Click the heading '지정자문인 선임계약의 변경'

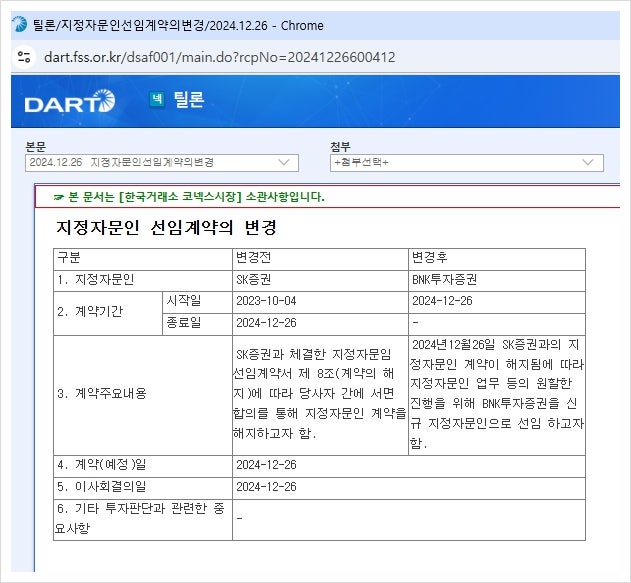pos(166,228)
